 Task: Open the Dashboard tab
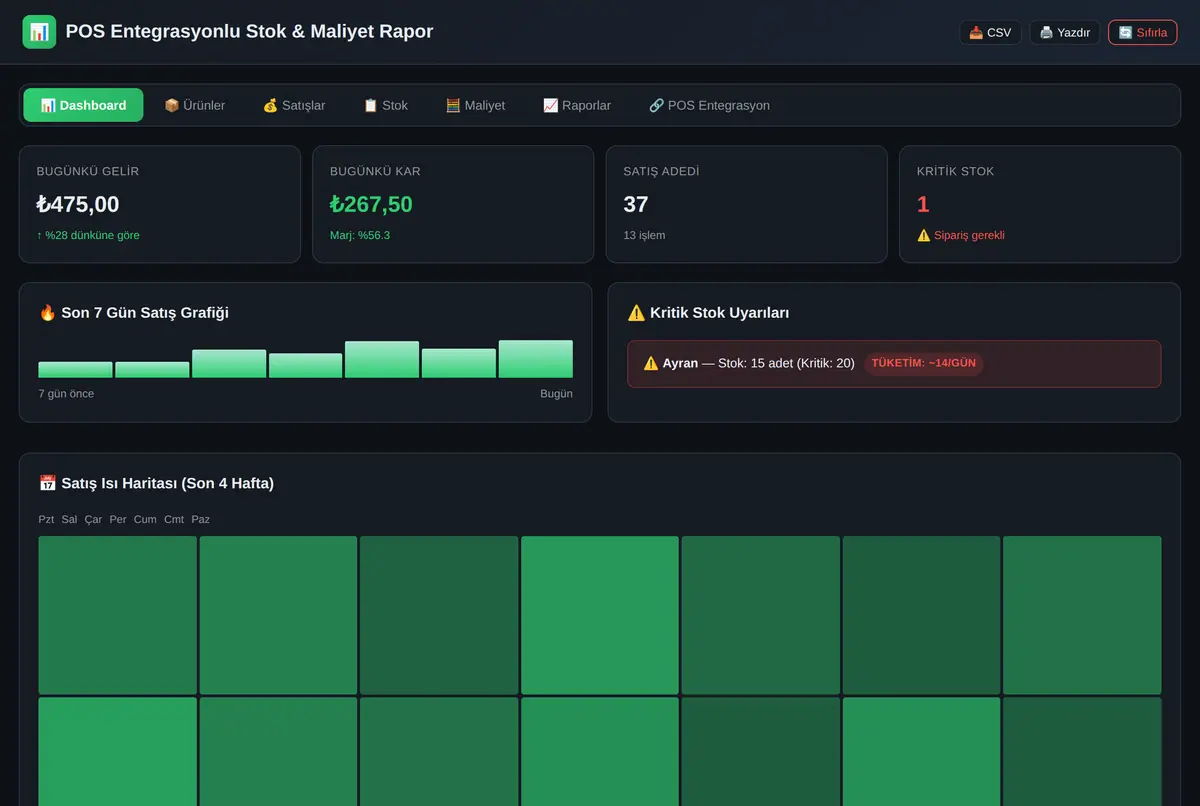pos(83,105)
